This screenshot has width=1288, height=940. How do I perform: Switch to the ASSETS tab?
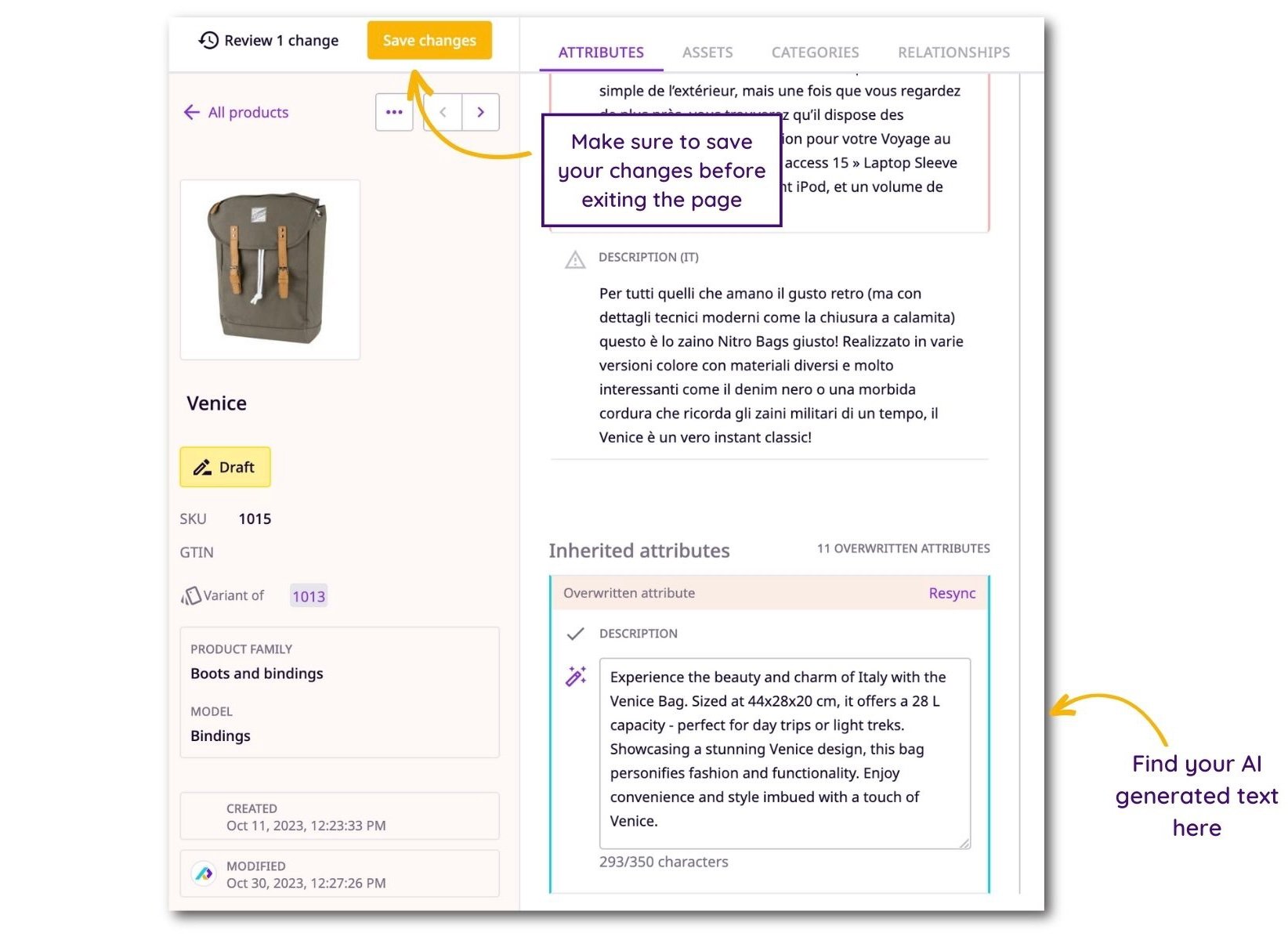coord(707,52)
